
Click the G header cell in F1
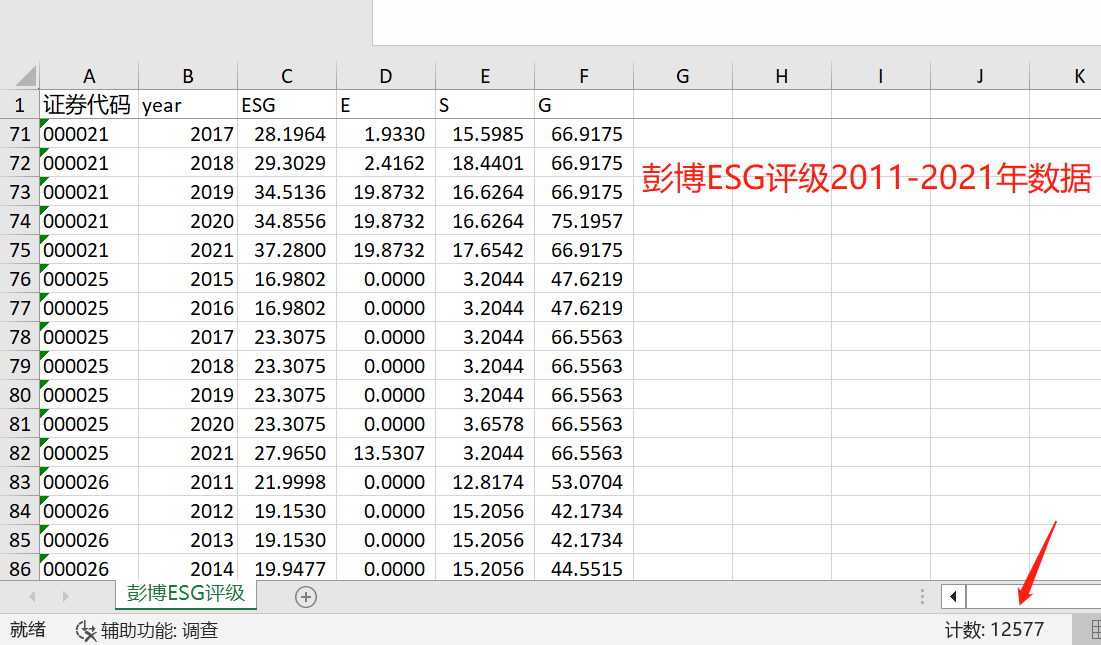(x=584, y=105)
